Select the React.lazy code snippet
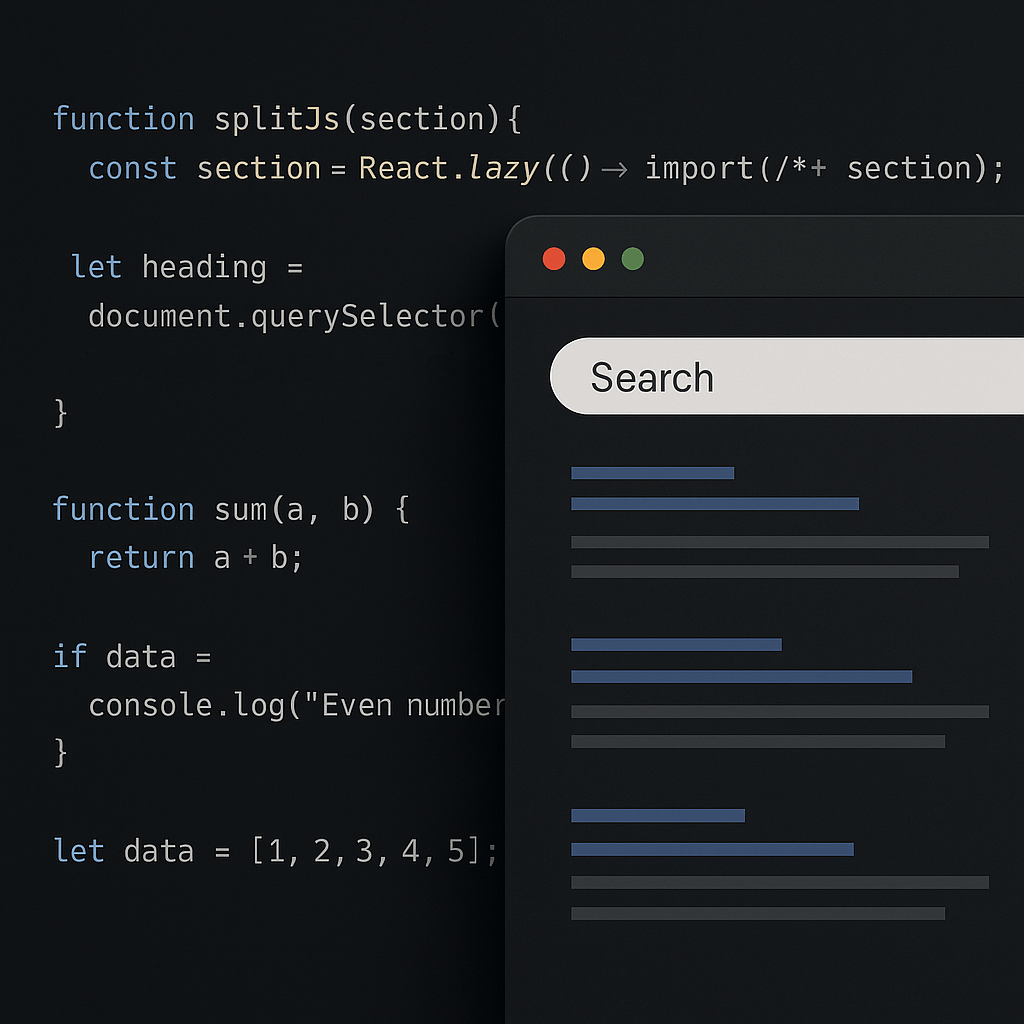 pos(450,168)
